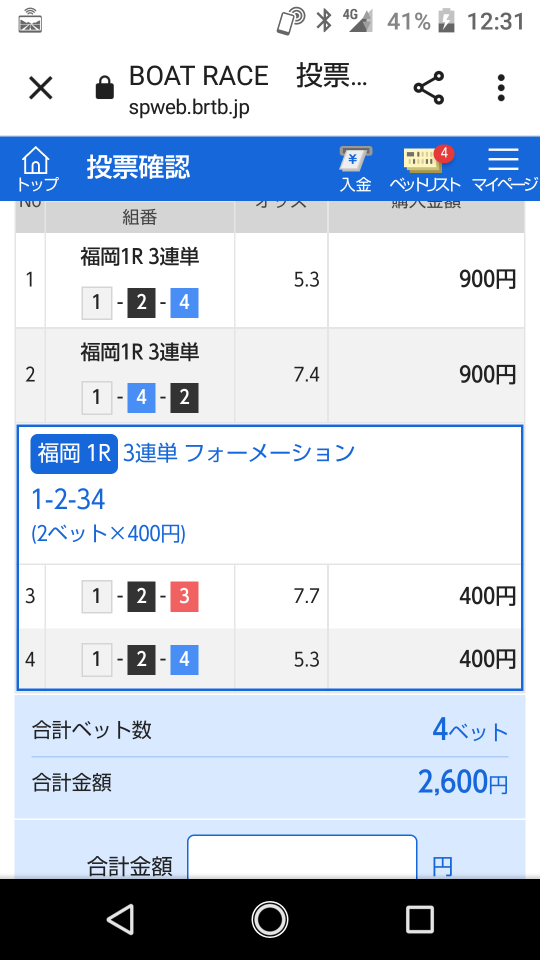Viewport: 540px width, 960px height.
Task: Select bet row 2 with combination 1-4-2
Action: (x=270, y=375)
